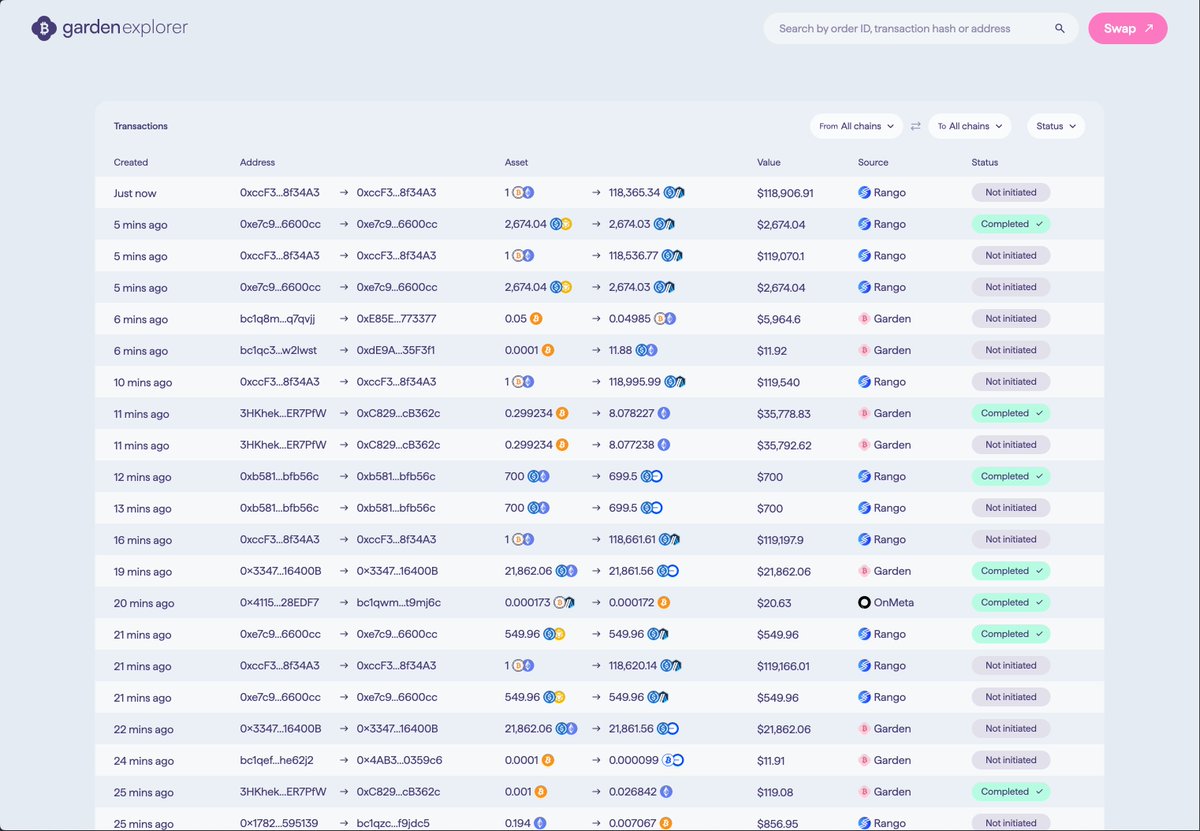This screenshot has height=831, width=1200.
Task: Click the OnMeta source icon
Action: tap(865, 603)
